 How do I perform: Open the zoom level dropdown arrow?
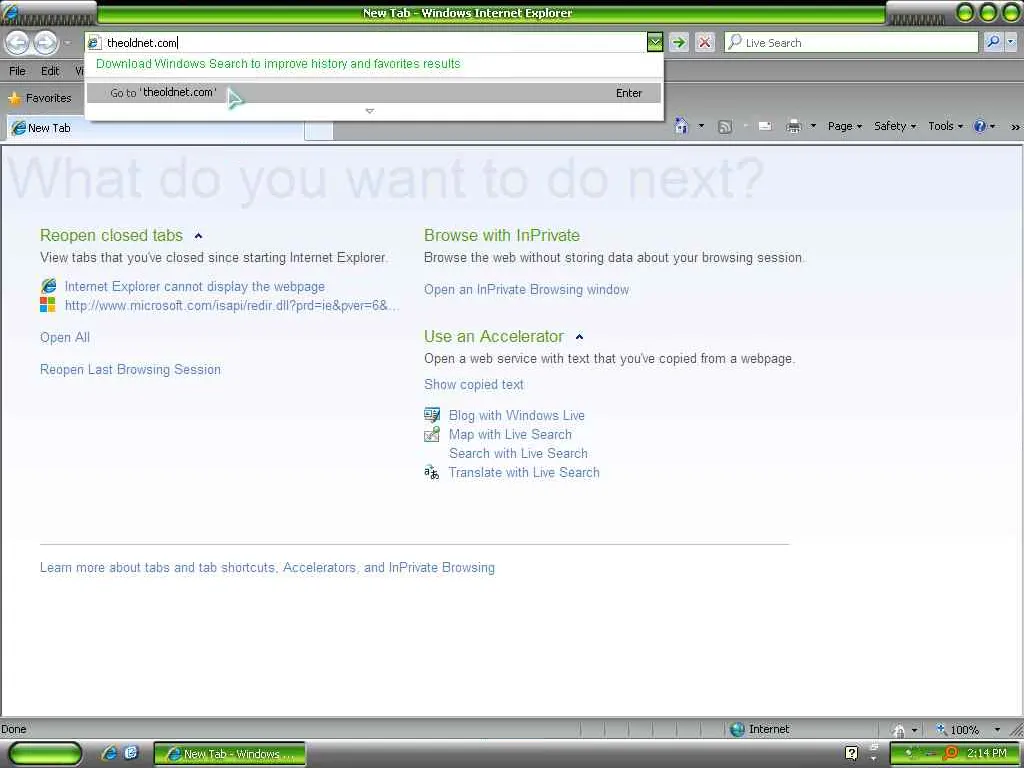pyautogui.click(x=997, y=729)
